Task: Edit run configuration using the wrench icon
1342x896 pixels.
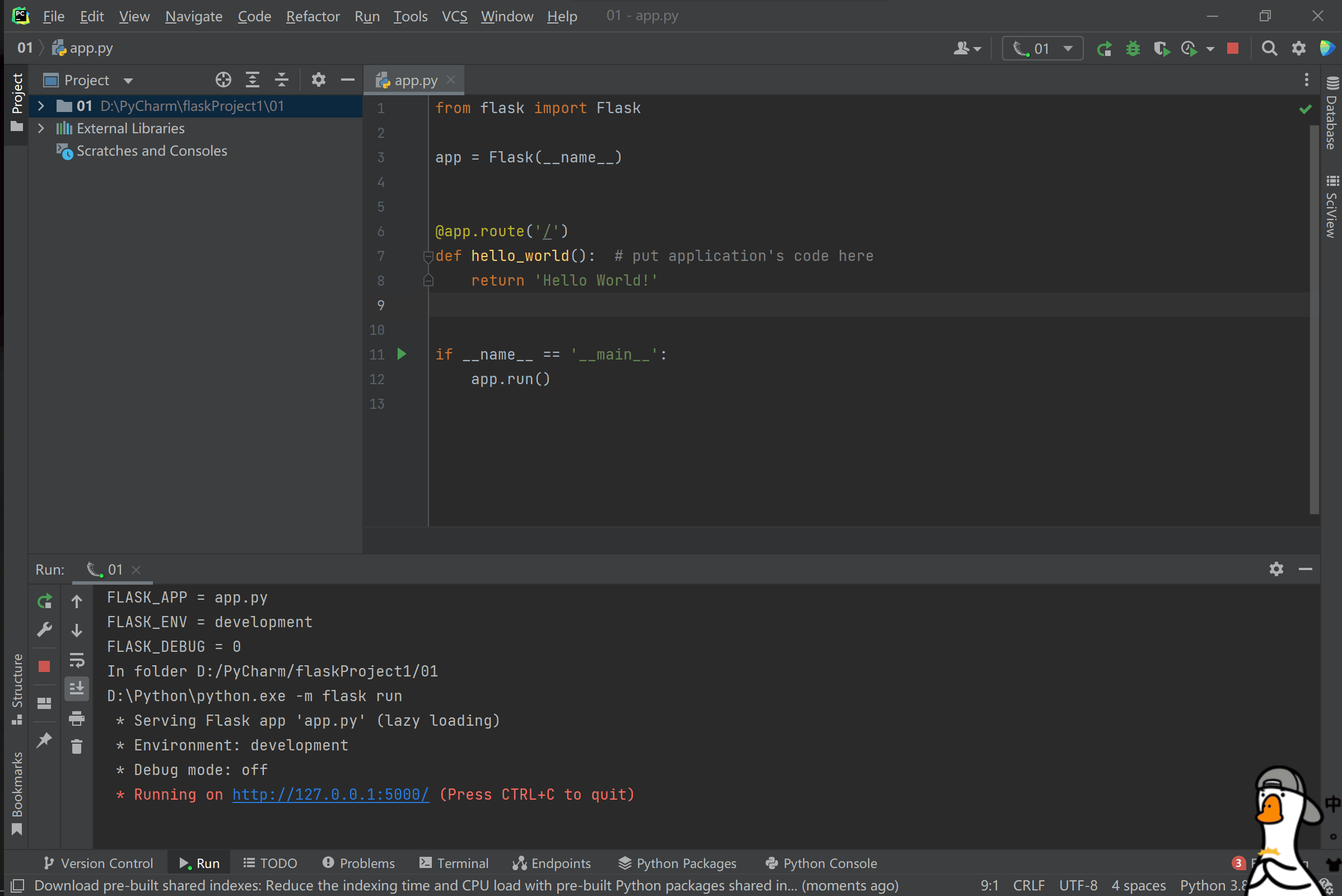Action: [44, 629]
